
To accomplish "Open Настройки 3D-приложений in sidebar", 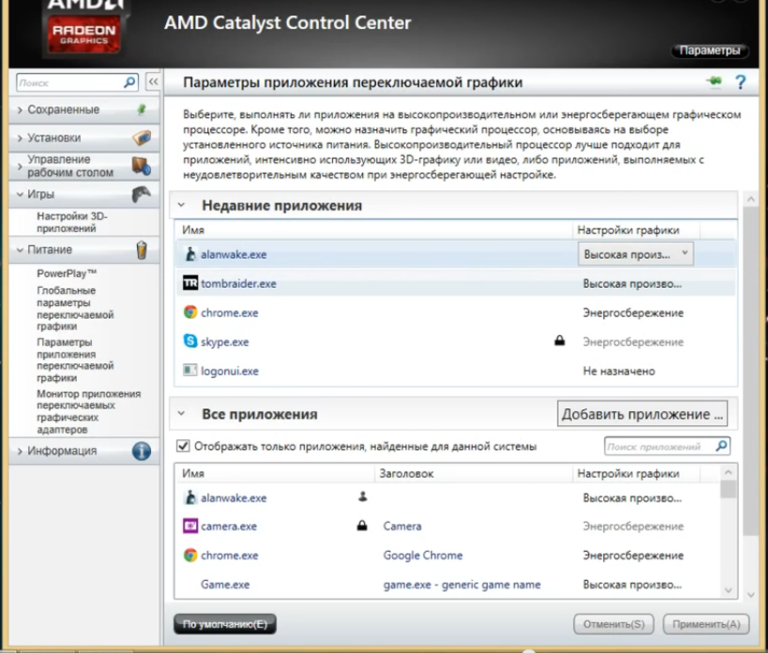I will (x=71, y=222).
